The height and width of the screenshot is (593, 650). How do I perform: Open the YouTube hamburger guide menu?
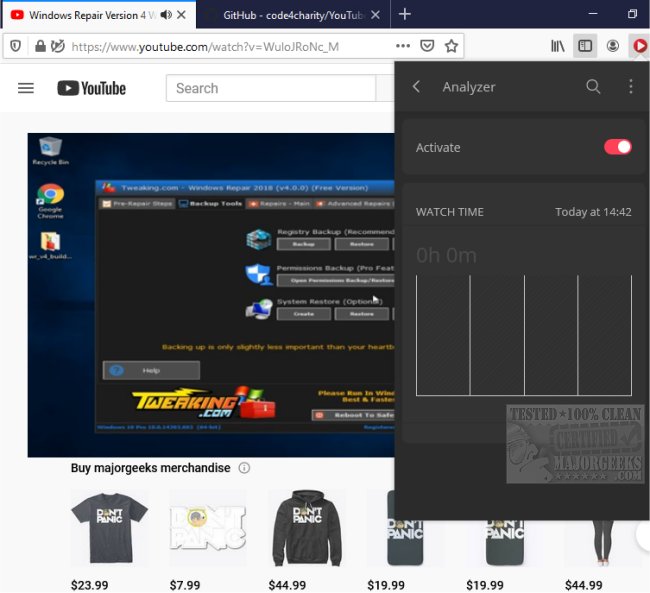click(26, 88)
